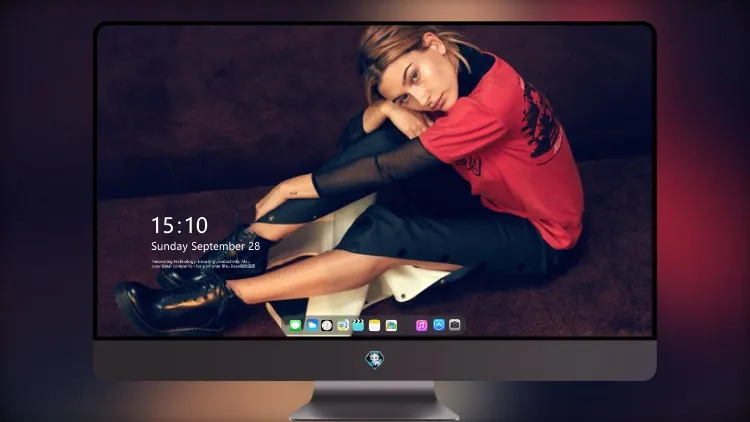The image size is (750, 422).
Task: Open the Photos gallery app in dock
Action: (391, 325)
